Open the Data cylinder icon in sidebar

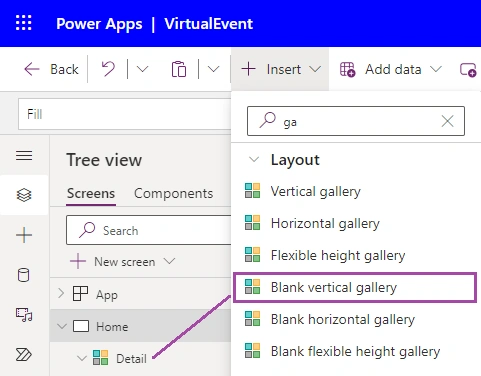(x=23, y=275)
